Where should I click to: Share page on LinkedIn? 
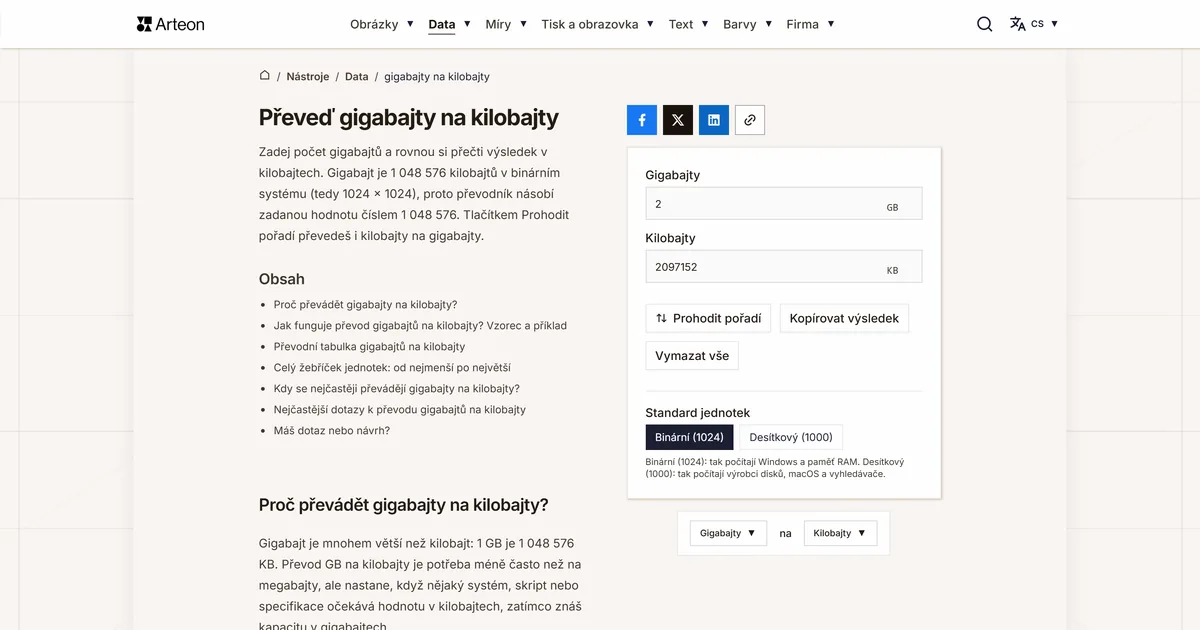point(714,120)
